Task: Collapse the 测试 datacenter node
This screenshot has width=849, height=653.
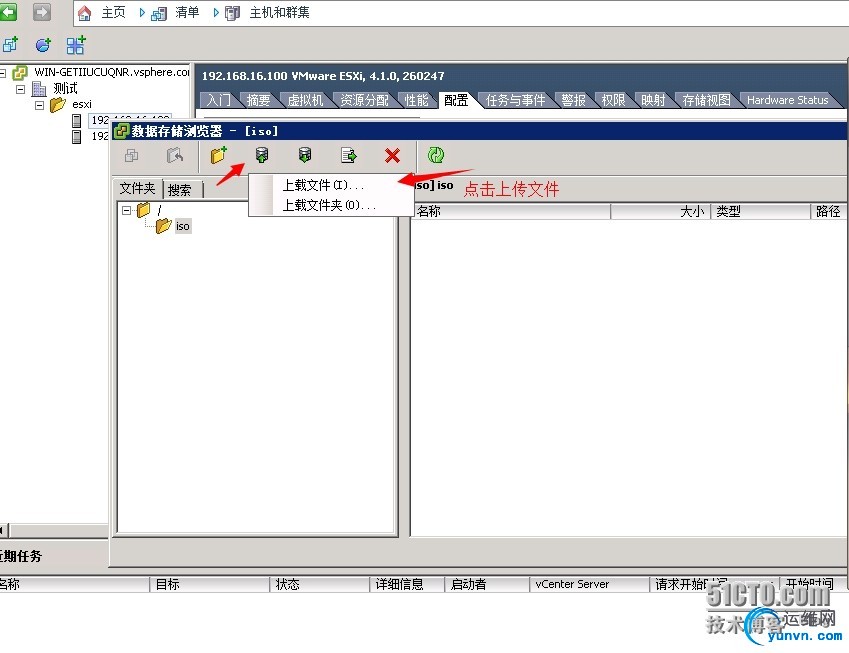Action: (20, 89)
